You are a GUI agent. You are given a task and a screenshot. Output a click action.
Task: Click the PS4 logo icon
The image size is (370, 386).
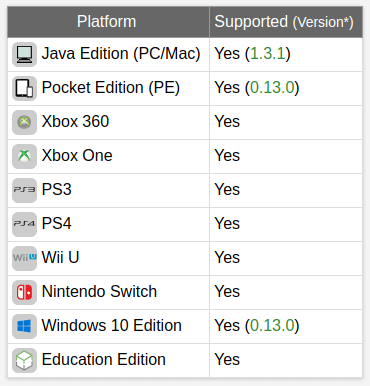pos(24,224)
